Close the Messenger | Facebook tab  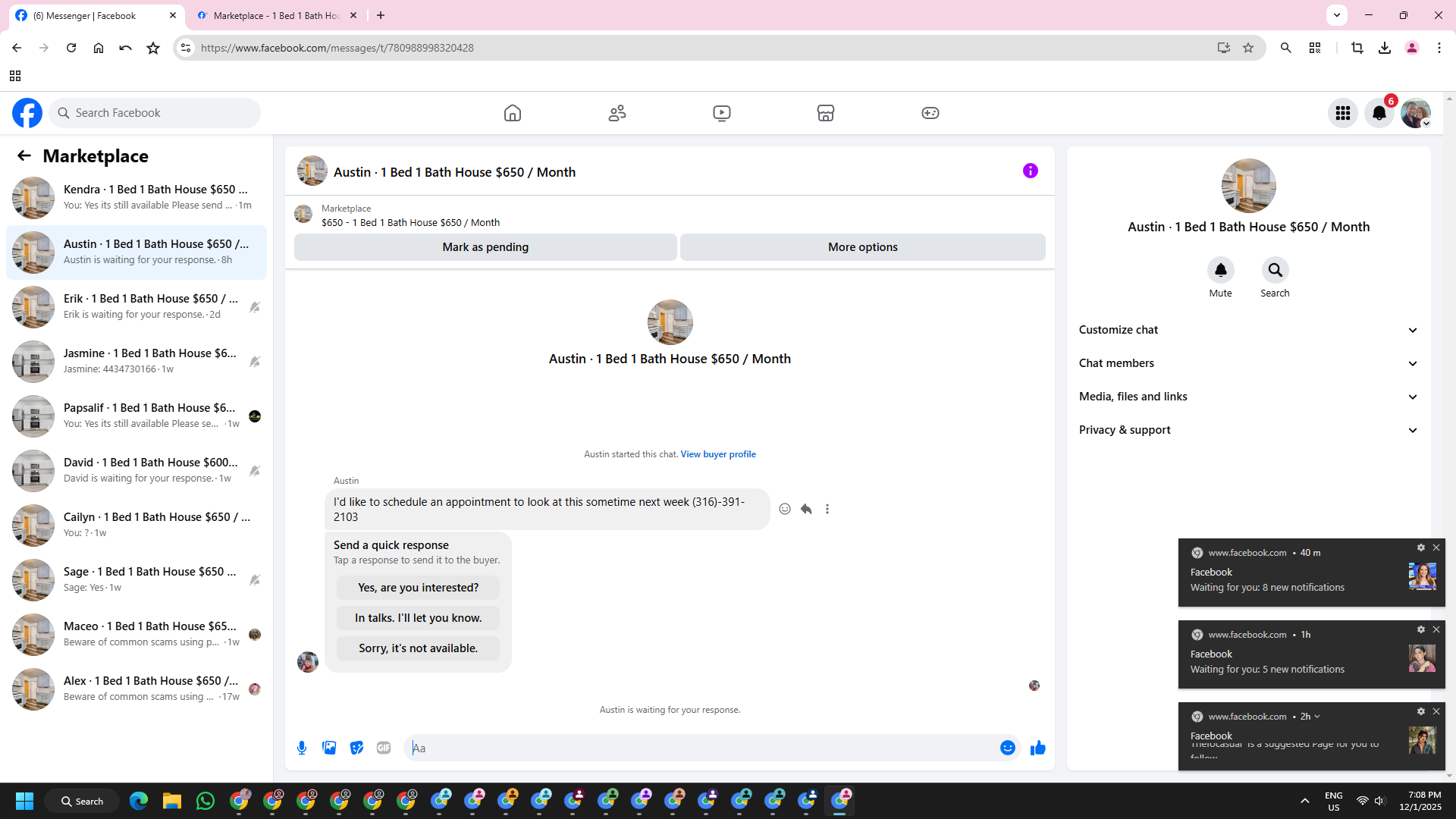[173, 15]
